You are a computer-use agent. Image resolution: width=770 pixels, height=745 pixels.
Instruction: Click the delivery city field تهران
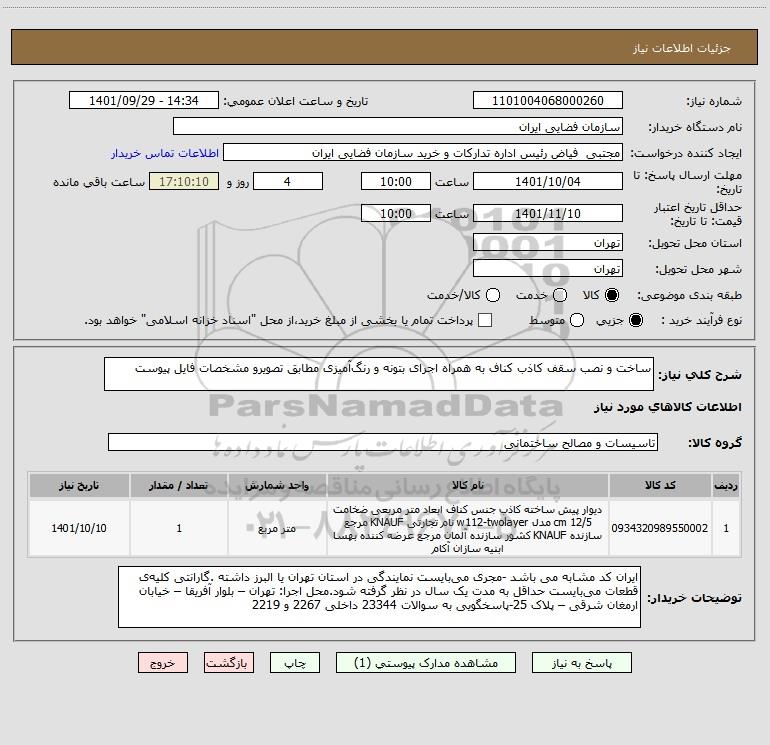tap(548, 269)
